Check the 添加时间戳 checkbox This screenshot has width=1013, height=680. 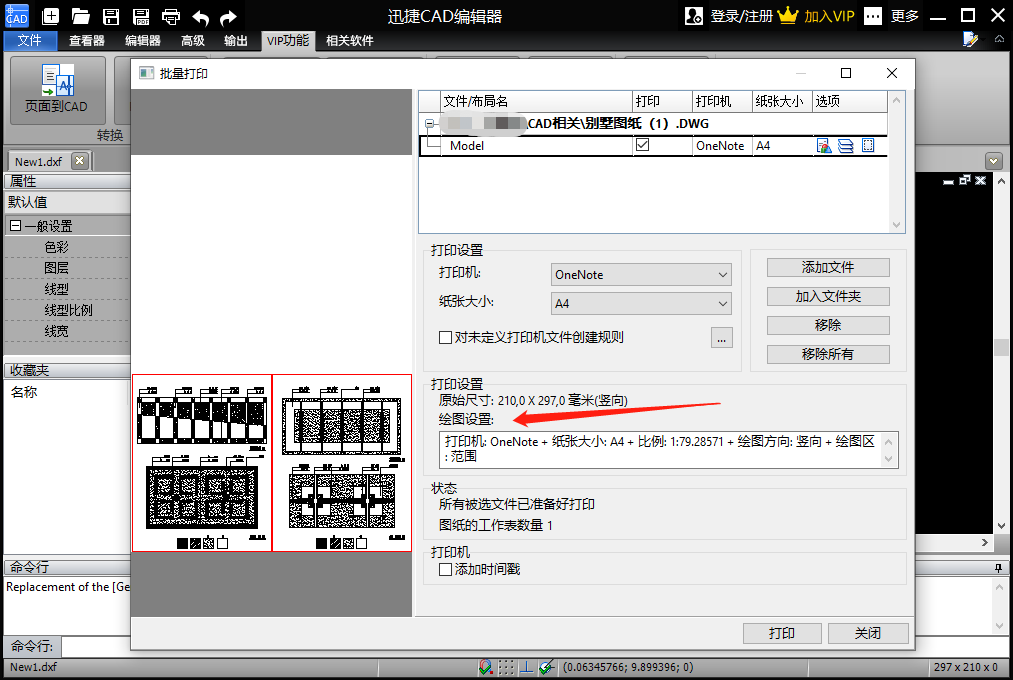click(445, 570)
